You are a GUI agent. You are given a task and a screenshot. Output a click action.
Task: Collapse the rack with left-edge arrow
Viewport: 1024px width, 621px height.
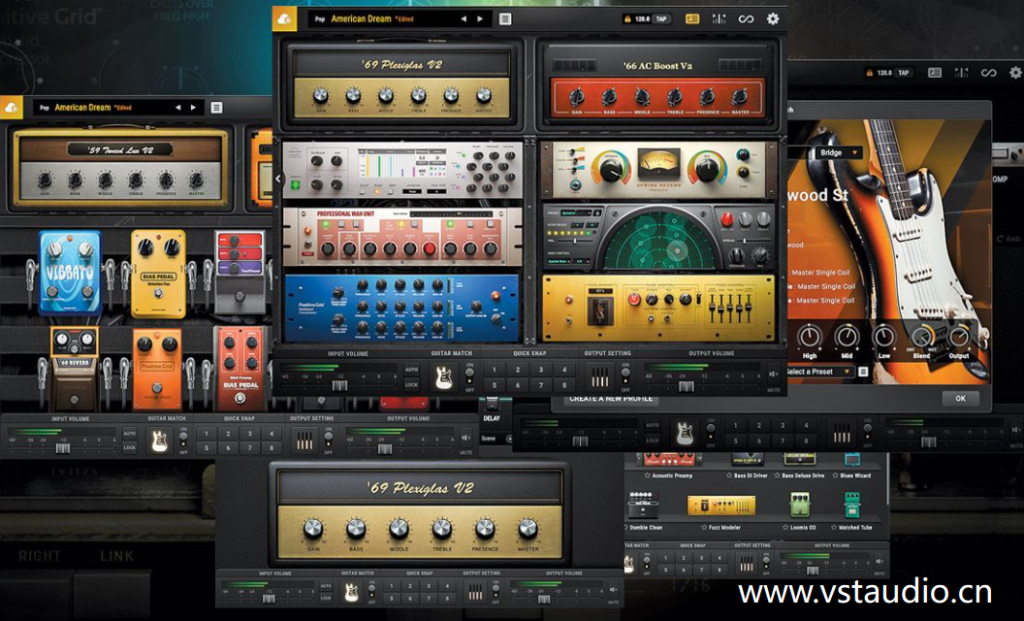tap(278, 178)
